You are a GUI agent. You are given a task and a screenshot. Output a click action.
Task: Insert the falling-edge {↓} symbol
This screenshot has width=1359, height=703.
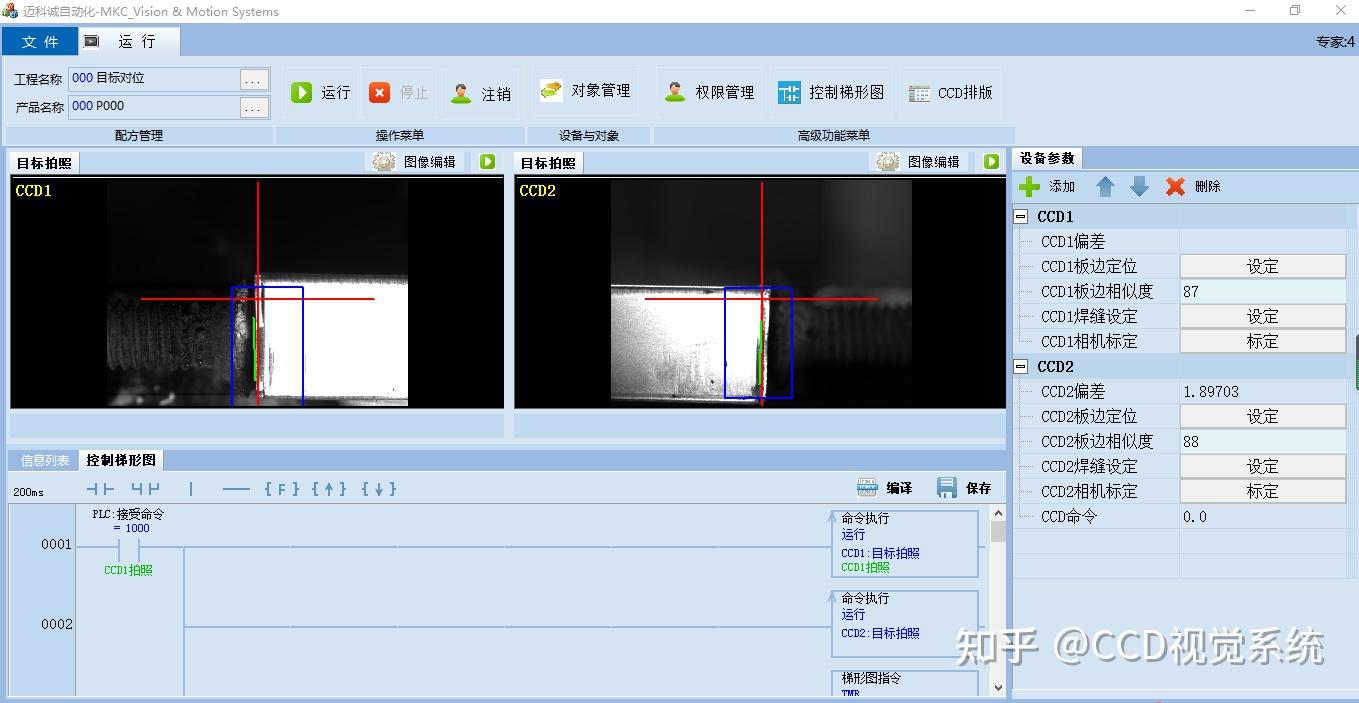click(379, 489)
